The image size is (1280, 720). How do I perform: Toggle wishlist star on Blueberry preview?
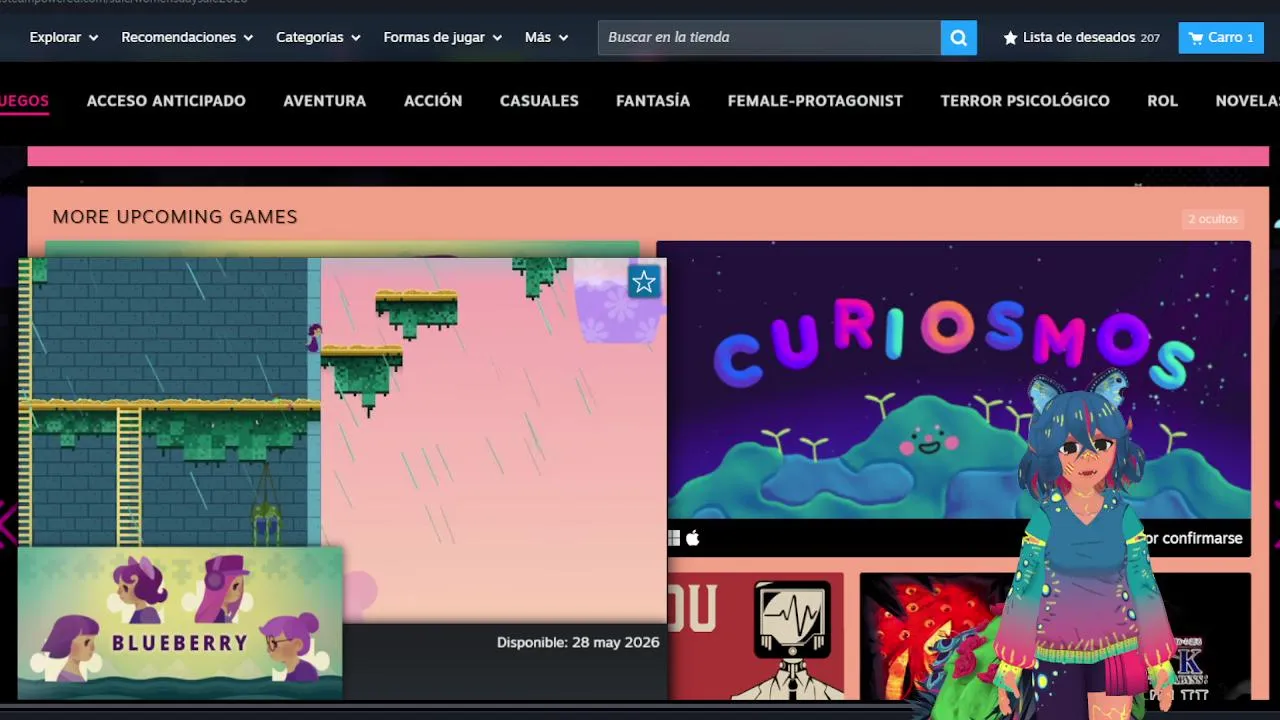click(644, 282)
